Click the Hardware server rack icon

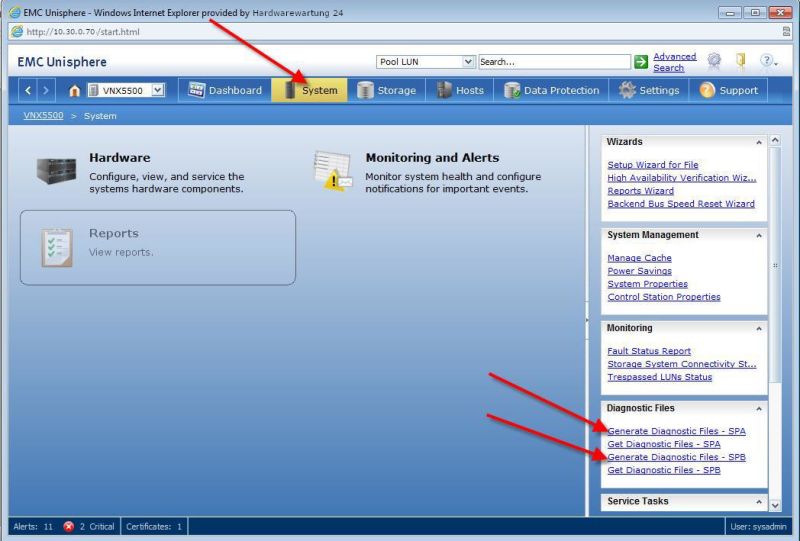(56, 170)
